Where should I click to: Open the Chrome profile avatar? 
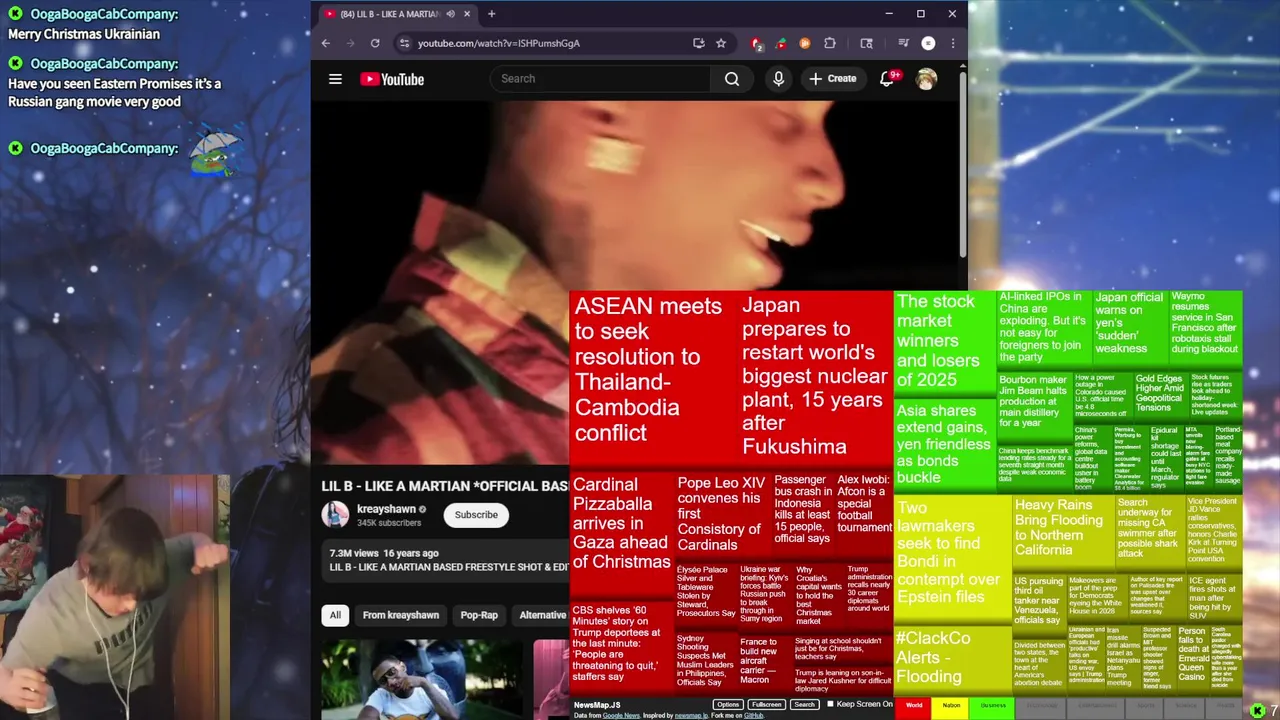928,43
